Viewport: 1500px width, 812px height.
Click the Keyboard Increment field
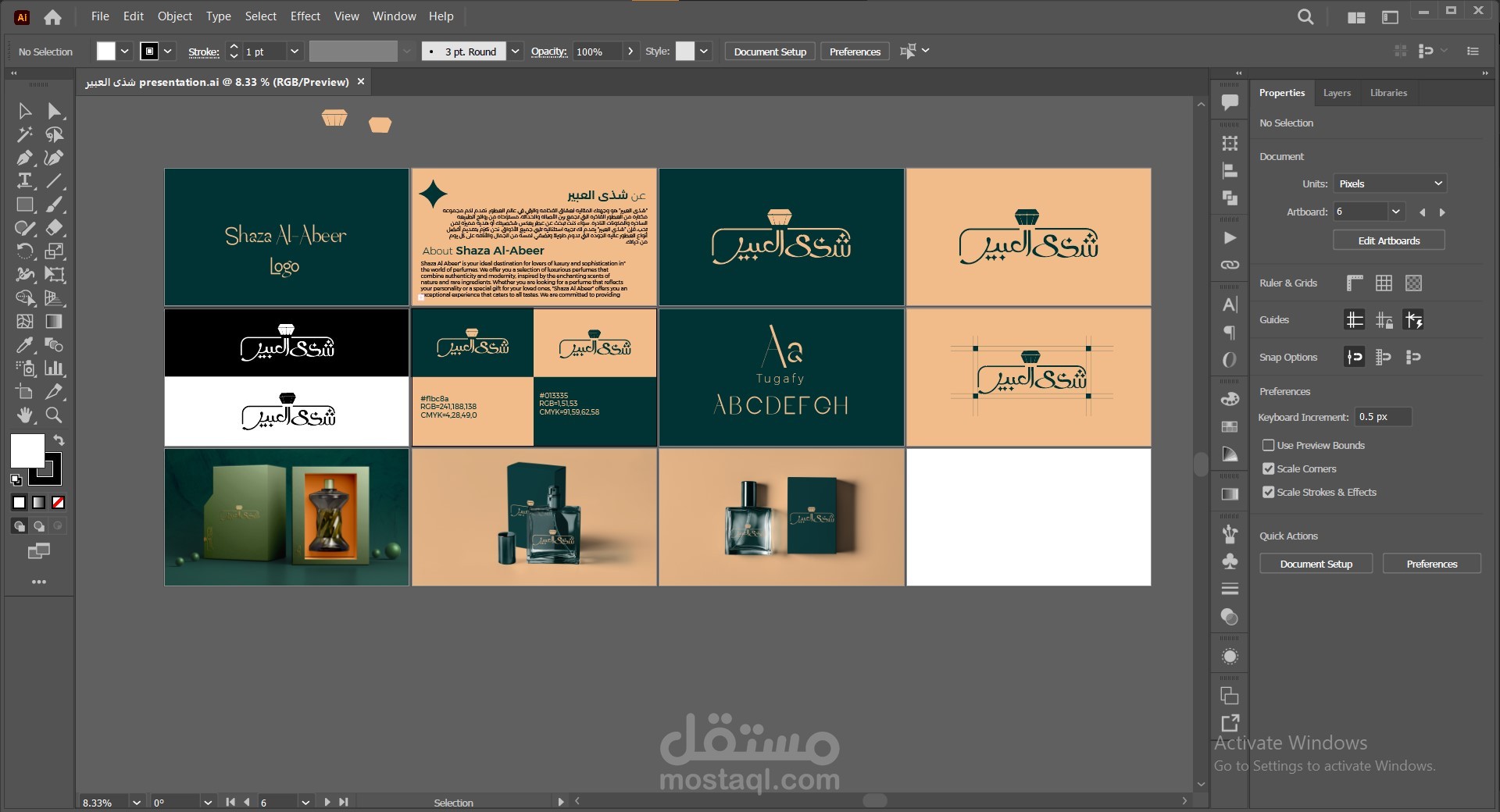[1384, 417]
